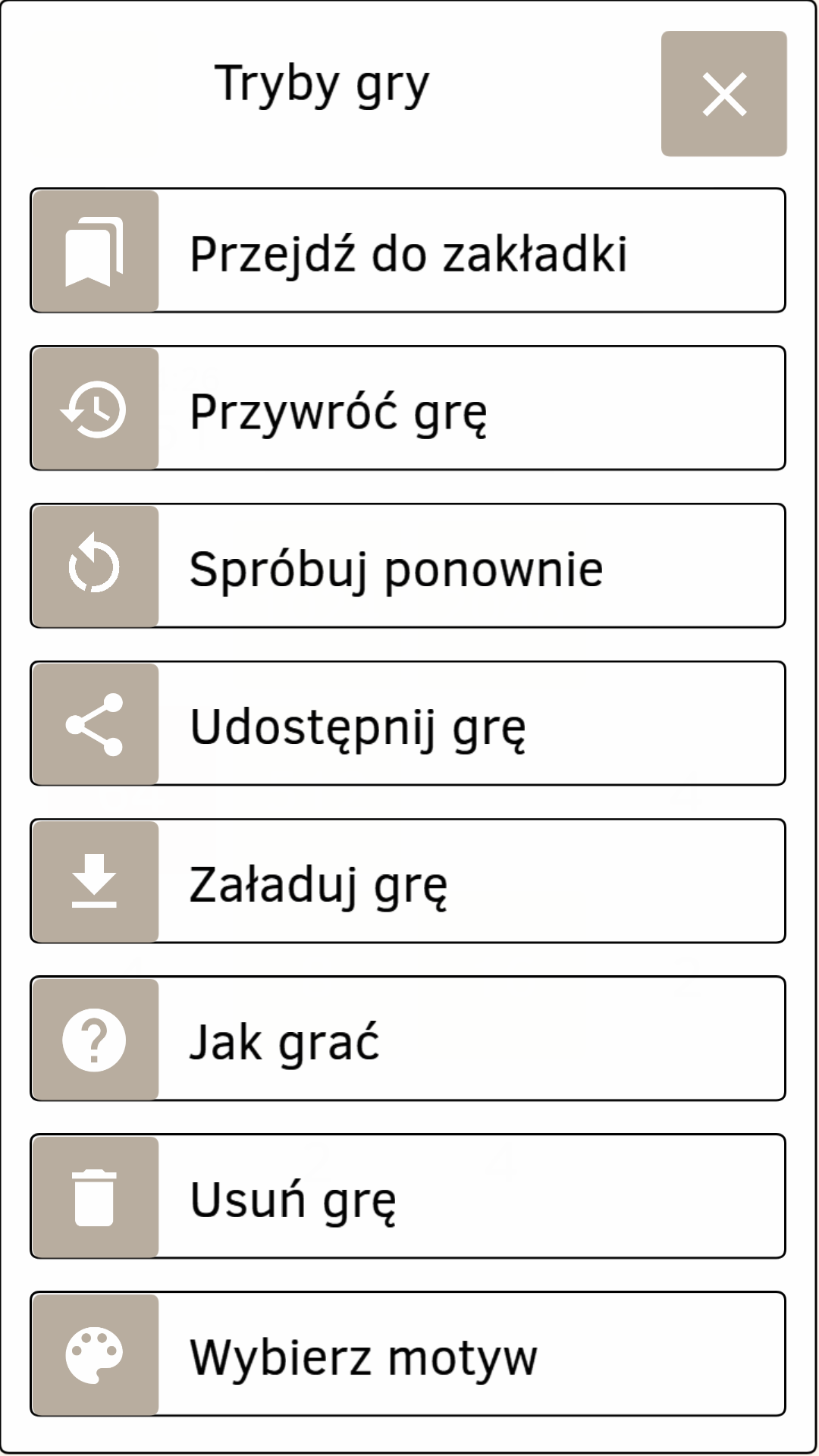
Task: Click the question mark help icon
Action: 94,1040
